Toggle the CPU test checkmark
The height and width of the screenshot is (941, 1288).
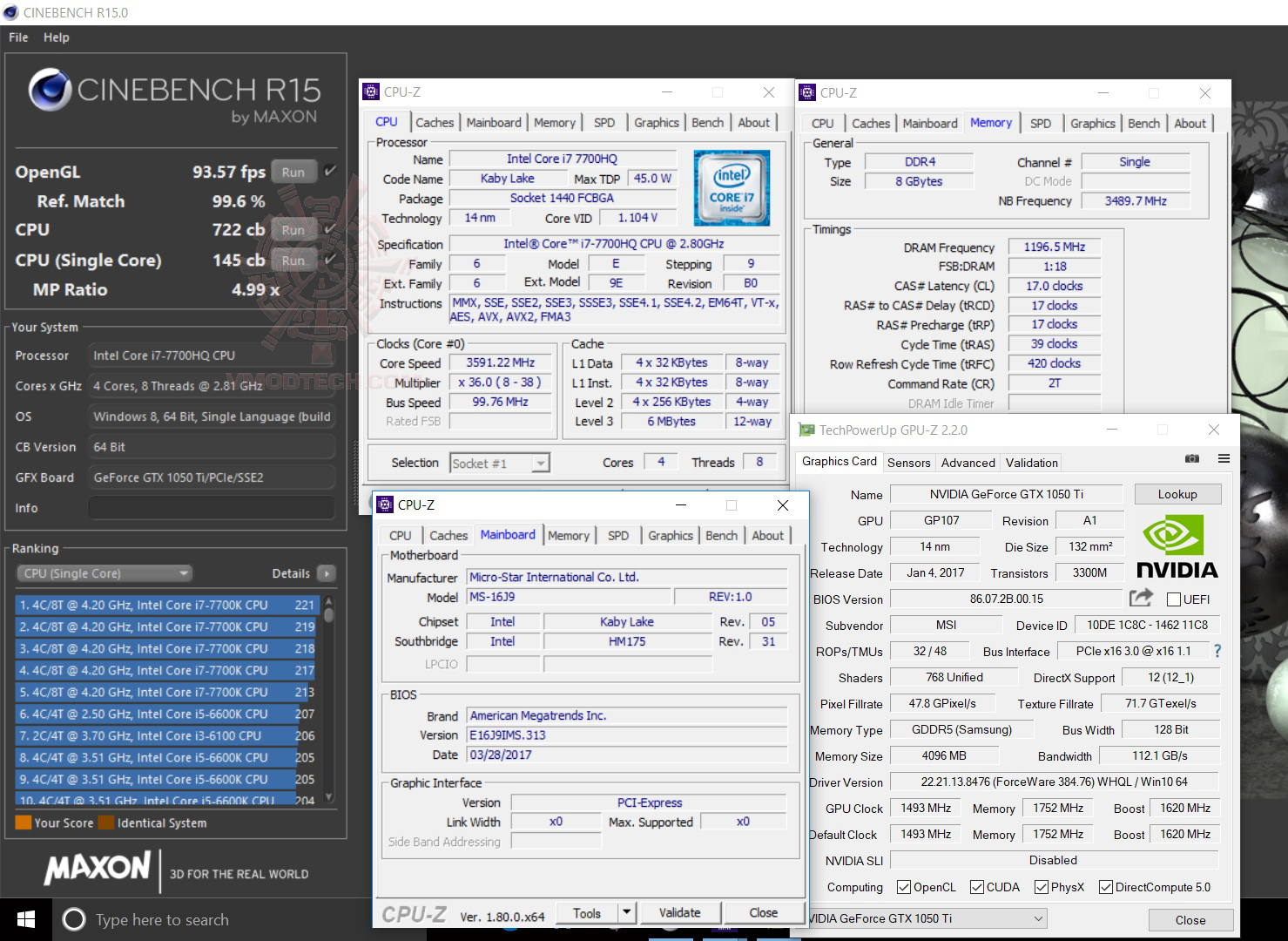click(x=330, y=229)
